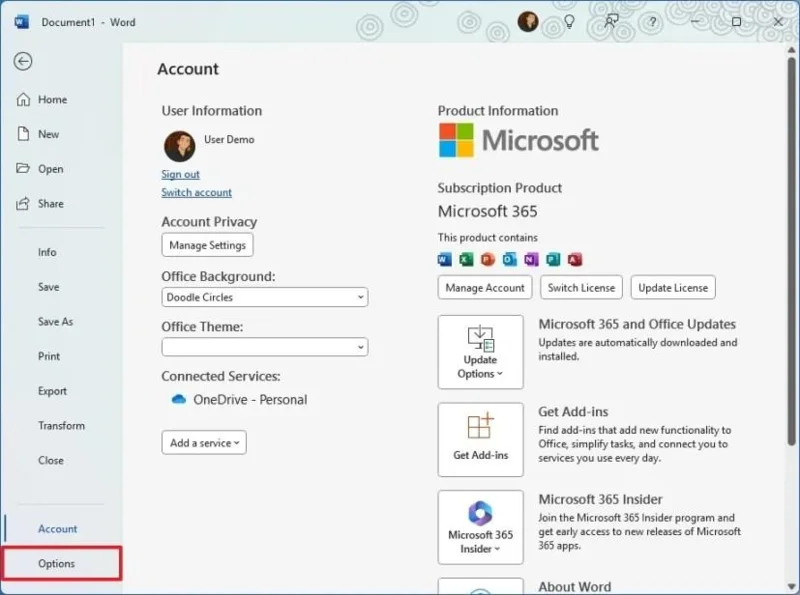Open the user avatar in title bar
This screenshot has width=800, height=595.
point(528,22)
